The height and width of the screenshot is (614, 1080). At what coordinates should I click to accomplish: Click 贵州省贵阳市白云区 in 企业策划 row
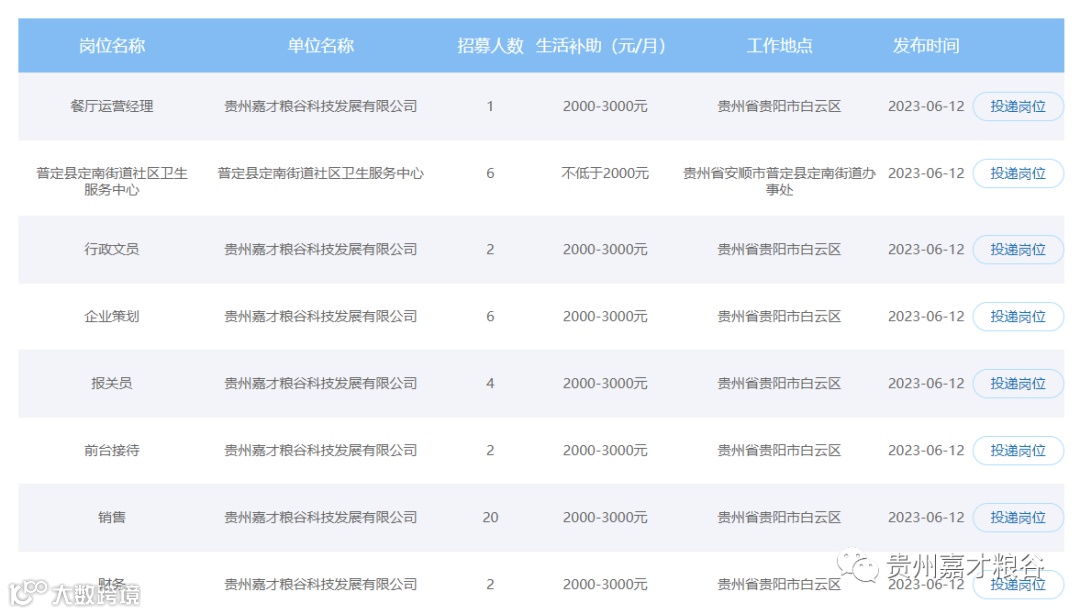tap(779, 316)
